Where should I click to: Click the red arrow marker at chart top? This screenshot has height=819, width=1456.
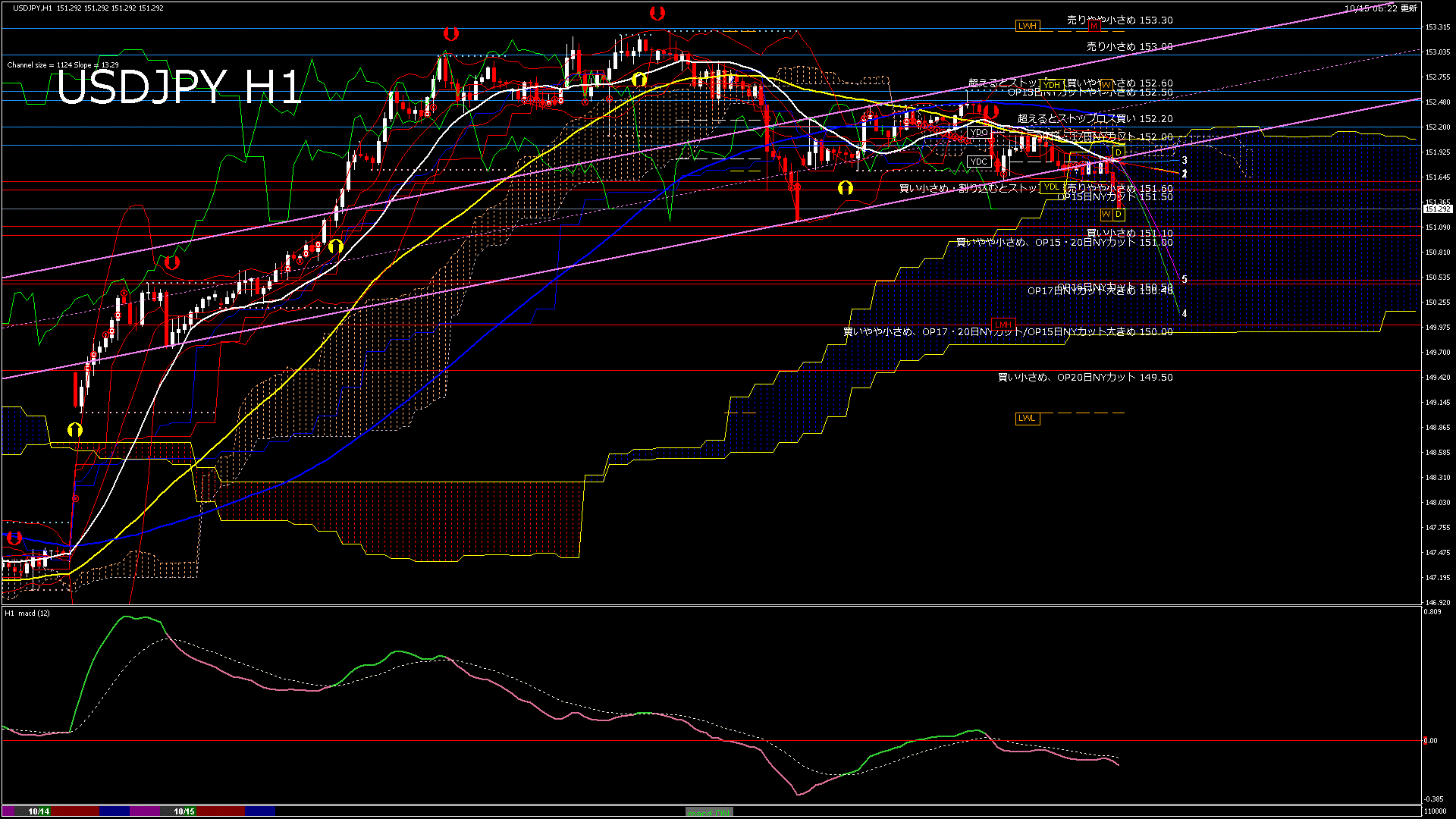pyautogui.click(x=657, y=13)
